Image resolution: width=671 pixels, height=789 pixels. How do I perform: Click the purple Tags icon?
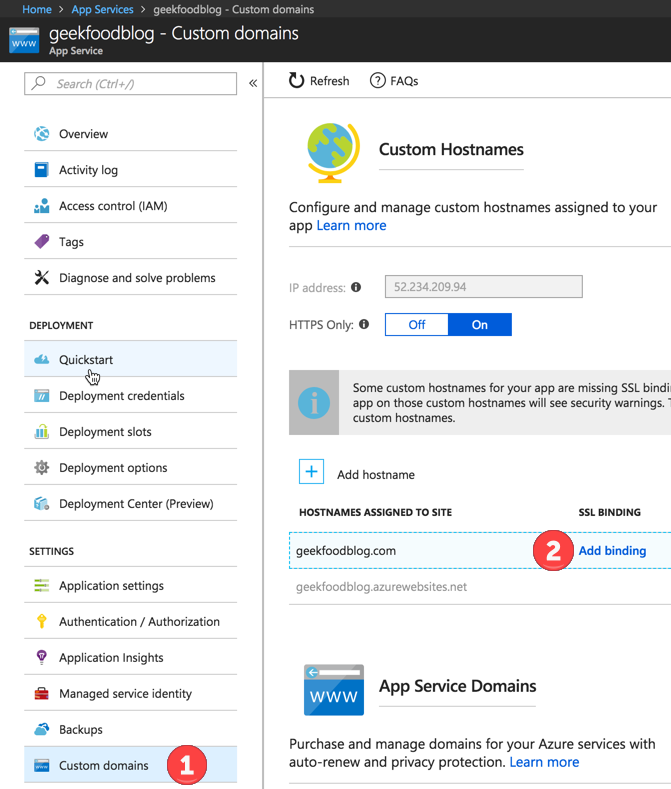[41, 242]
